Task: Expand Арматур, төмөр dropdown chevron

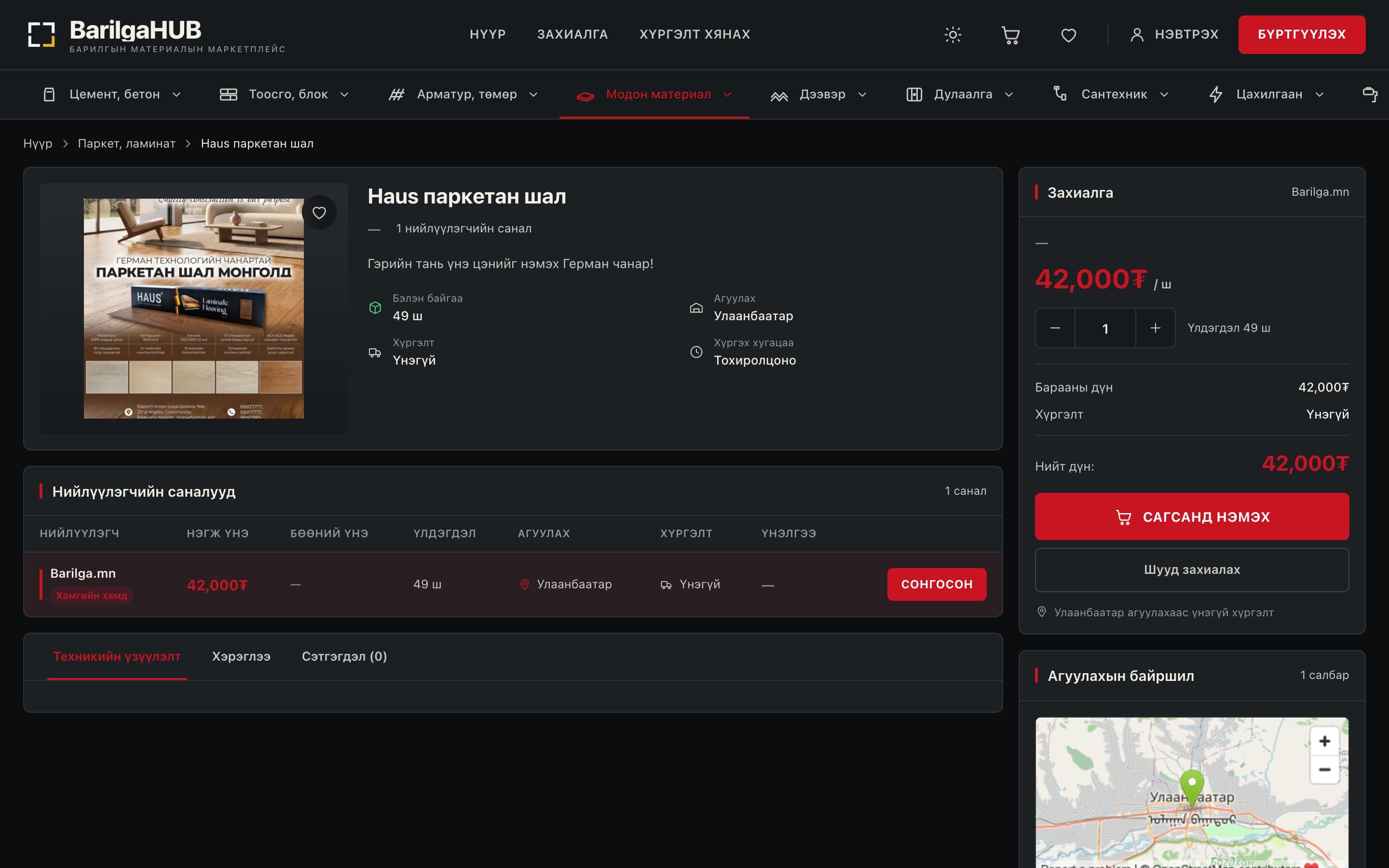Action: point(533,94)
